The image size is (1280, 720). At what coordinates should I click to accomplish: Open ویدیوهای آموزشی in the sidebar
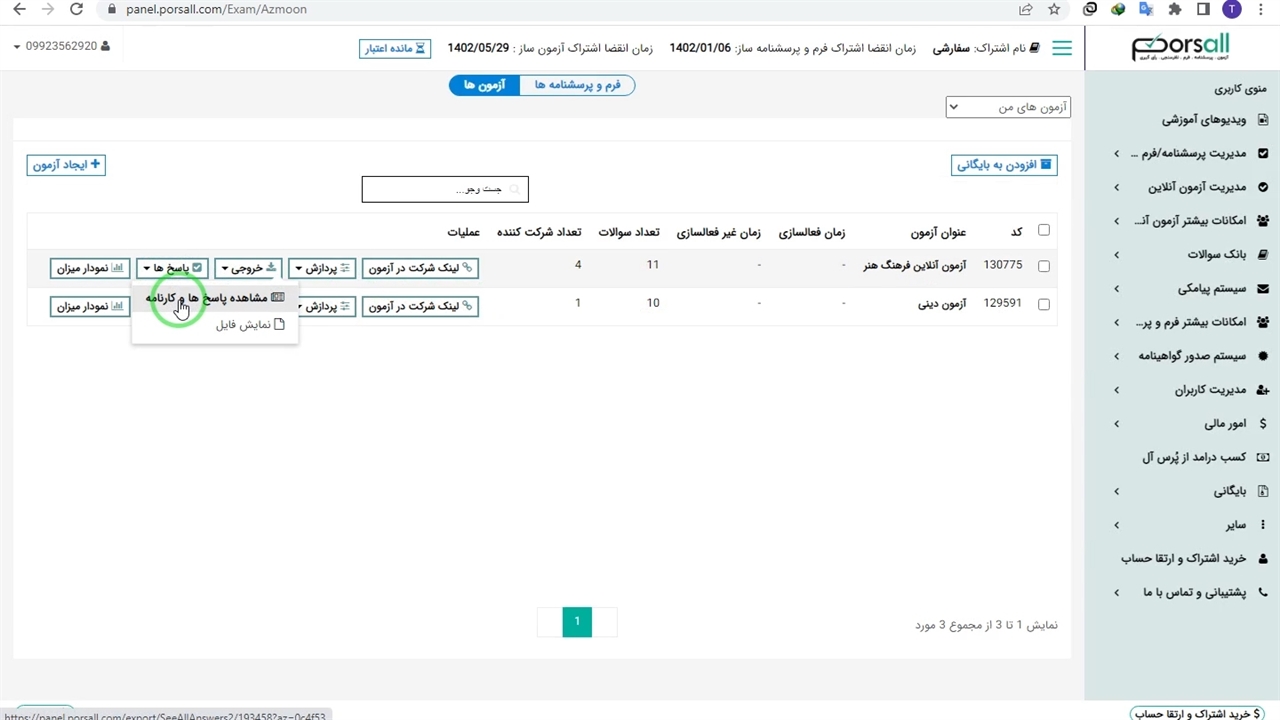coord(1203,120)
